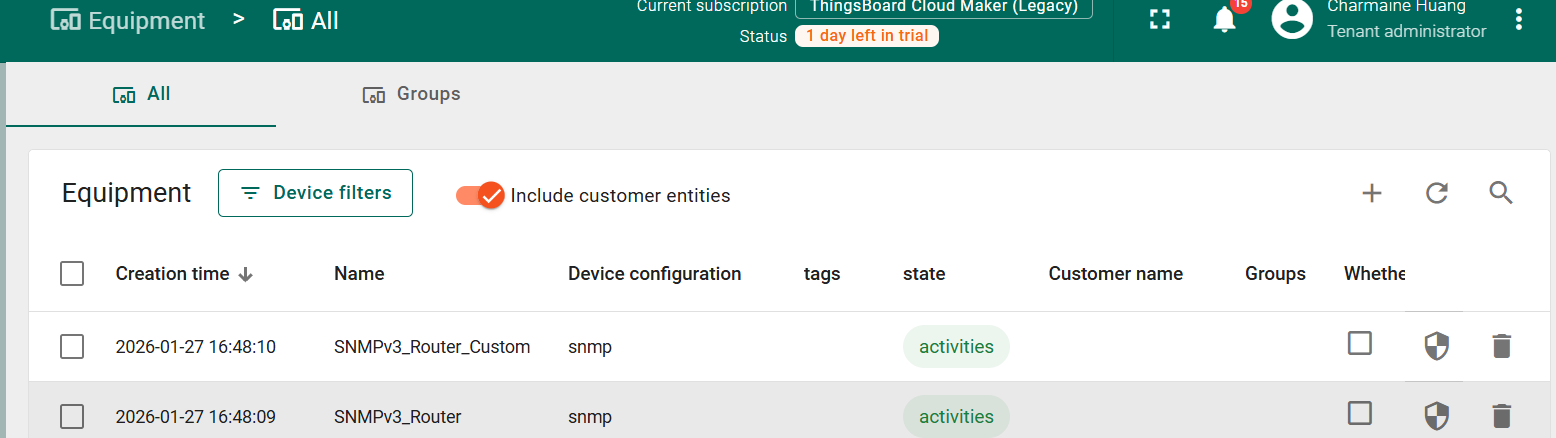The image size is (1556, 438).
Task: Open the Device filters panel
Action: pyautogui.click(x=315, y=193)
